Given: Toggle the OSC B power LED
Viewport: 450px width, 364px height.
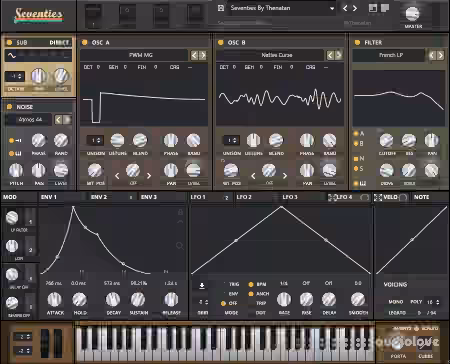Looking at the screenshot, I should pyautogui.click(x=221, y=42).
